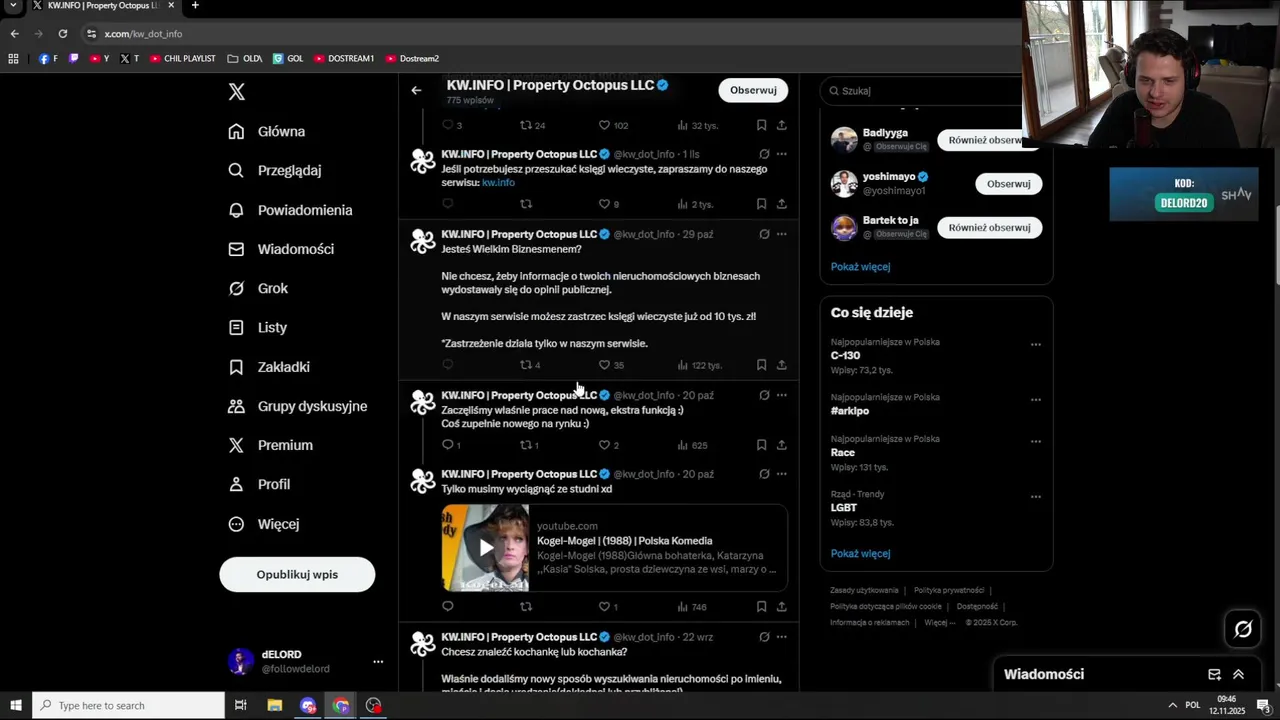Open CHIL PLAYLIST bookmark
The height and width of the screenshot is (720, 1280).
[x=183, y=59]
